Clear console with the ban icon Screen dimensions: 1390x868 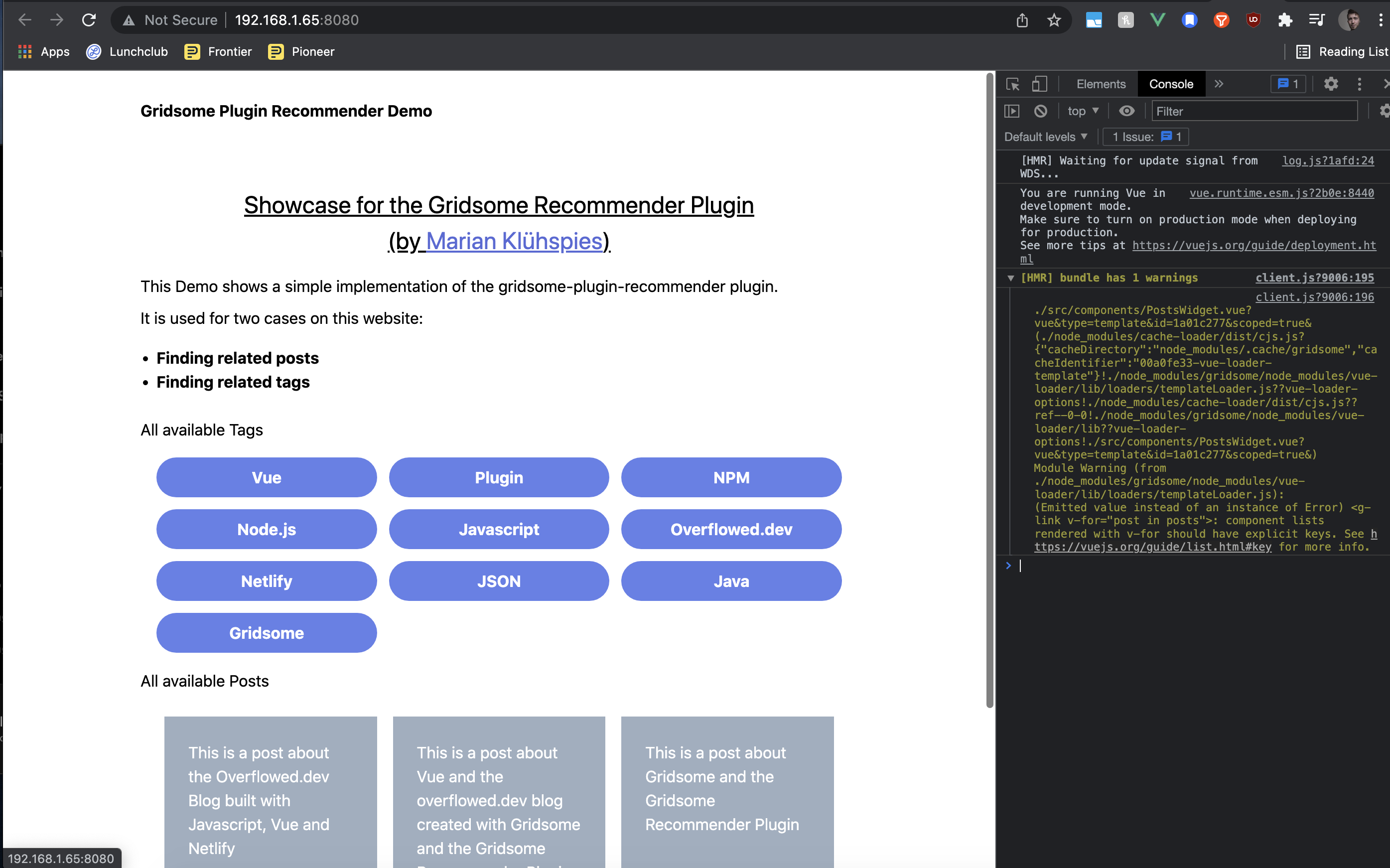pyautogui.click(x=1040, y=111)
